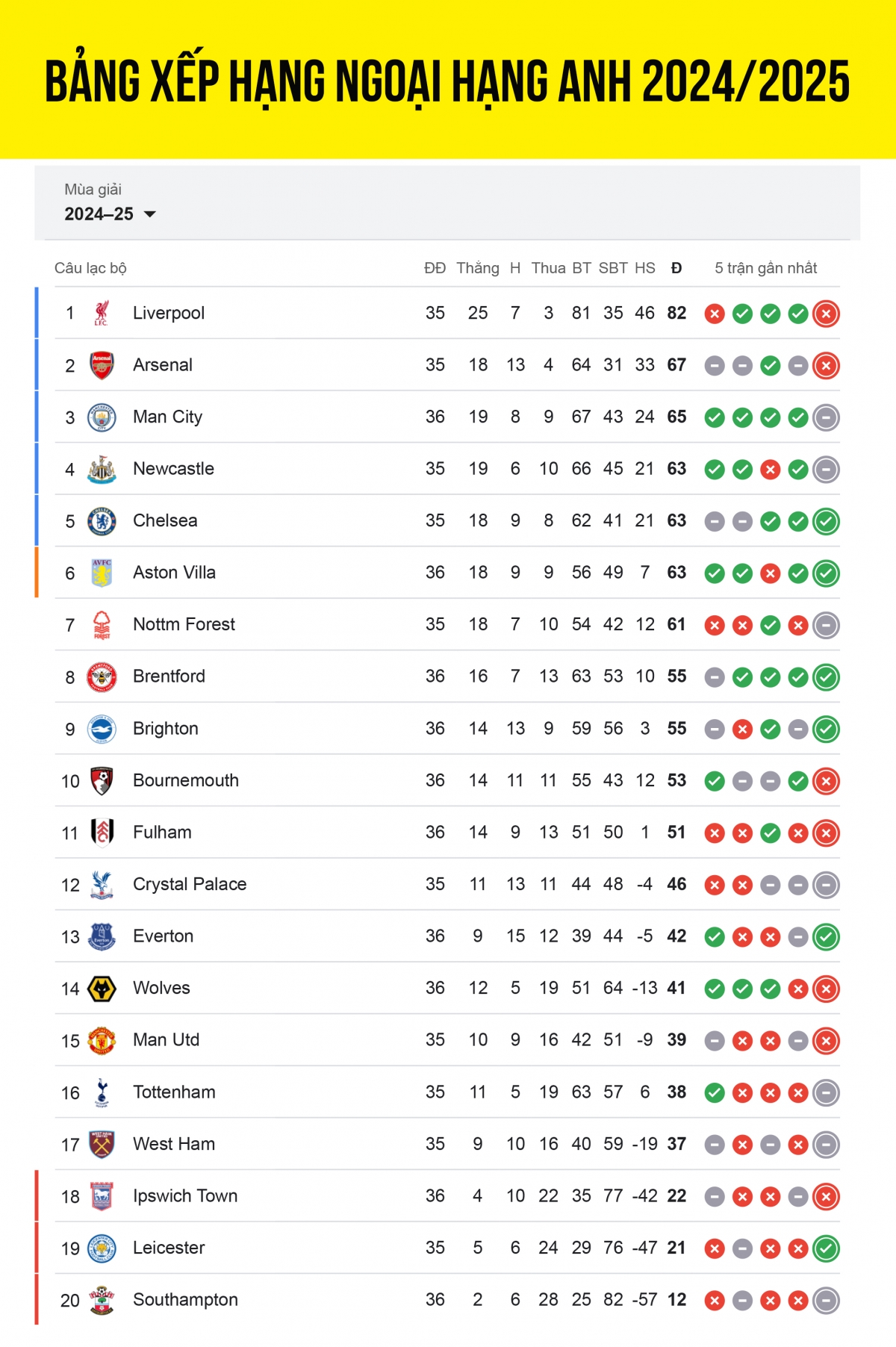896x1347 pixels.
Task: Click the dropdown arrow beside 2024–25
Action: pos(150,214)
